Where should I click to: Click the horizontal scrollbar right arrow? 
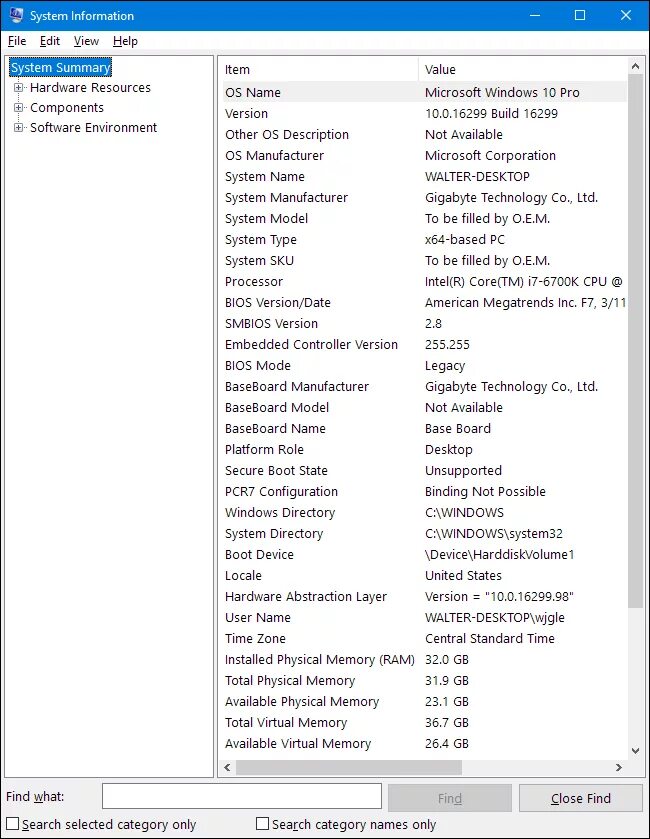(x=619, y=767)
